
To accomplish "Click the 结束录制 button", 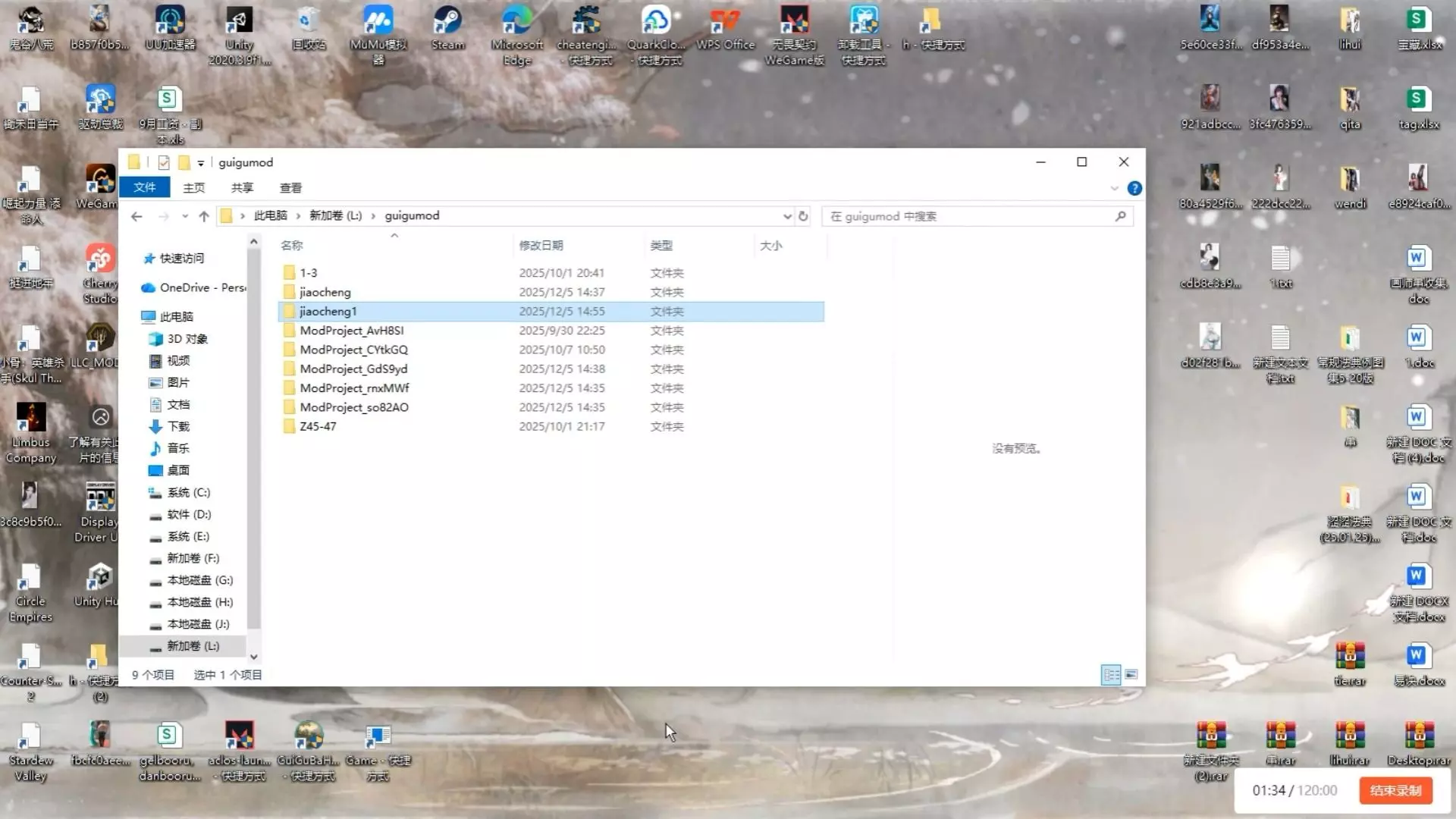I will [1395, 790].
